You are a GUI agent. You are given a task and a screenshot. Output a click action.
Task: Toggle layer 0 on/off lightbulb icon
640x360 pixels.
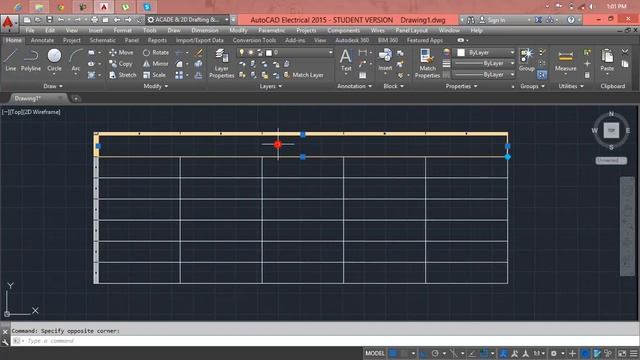click(x=242, y=52)
